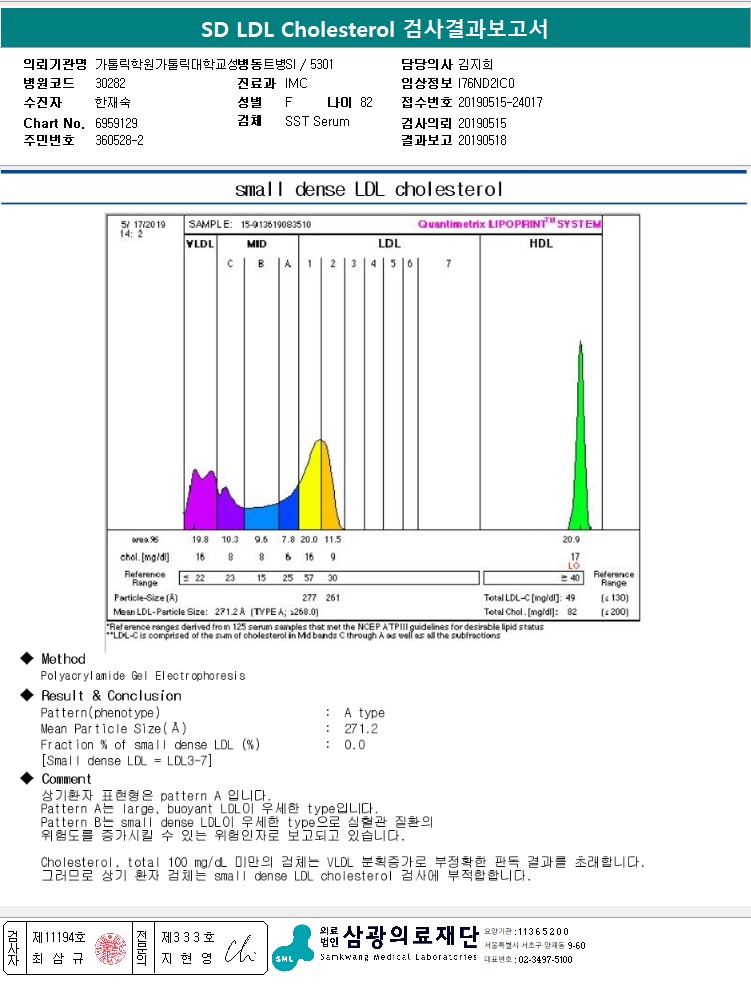
Task: Click the Quantimetrix LIPOPRINT SYSTEM label
Action: [x=509, y=224]
